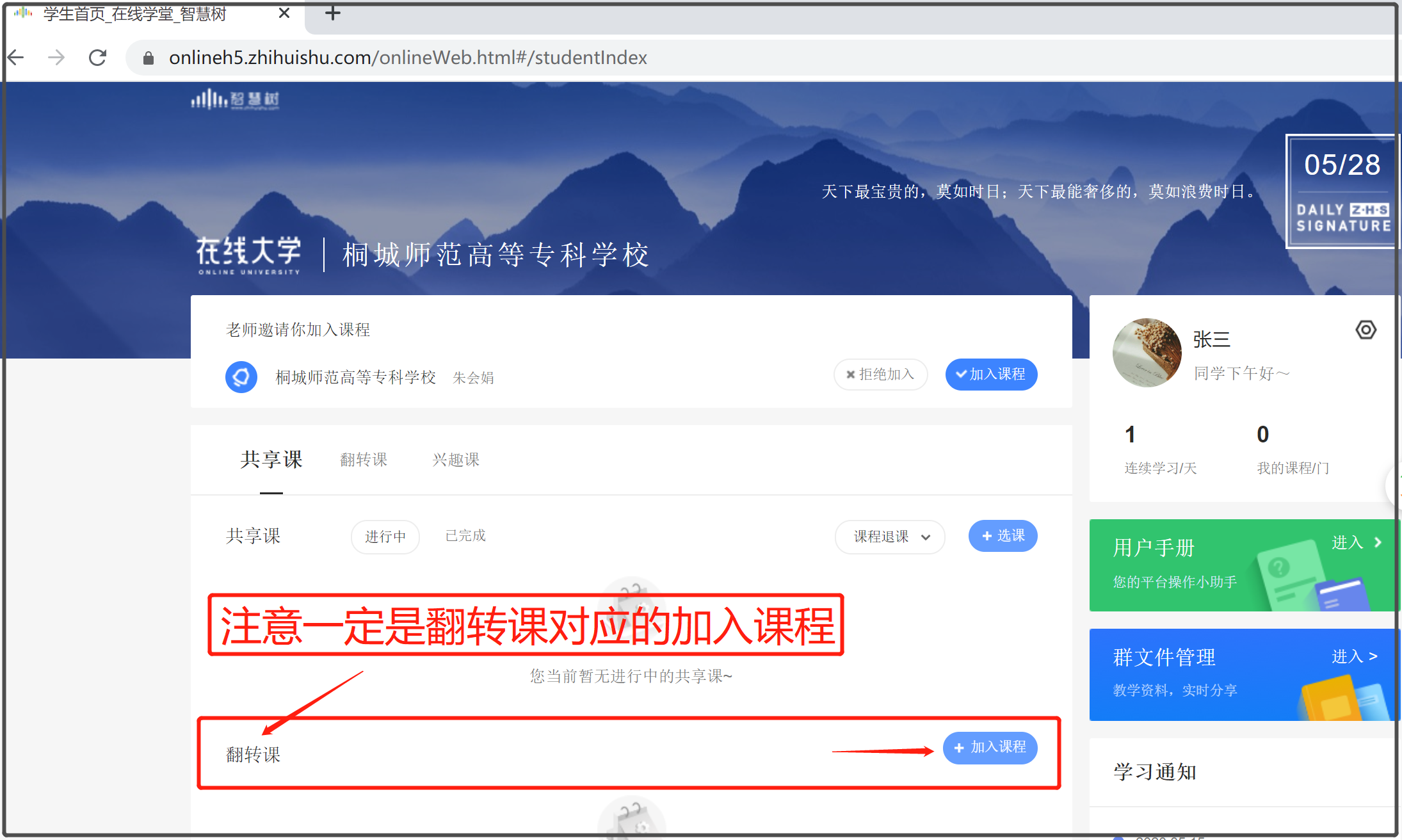The height and width of the screenshot is (840, 1402).
Task: Click 加入课程 button in 翻转课 section
Action: click(990, 747)
